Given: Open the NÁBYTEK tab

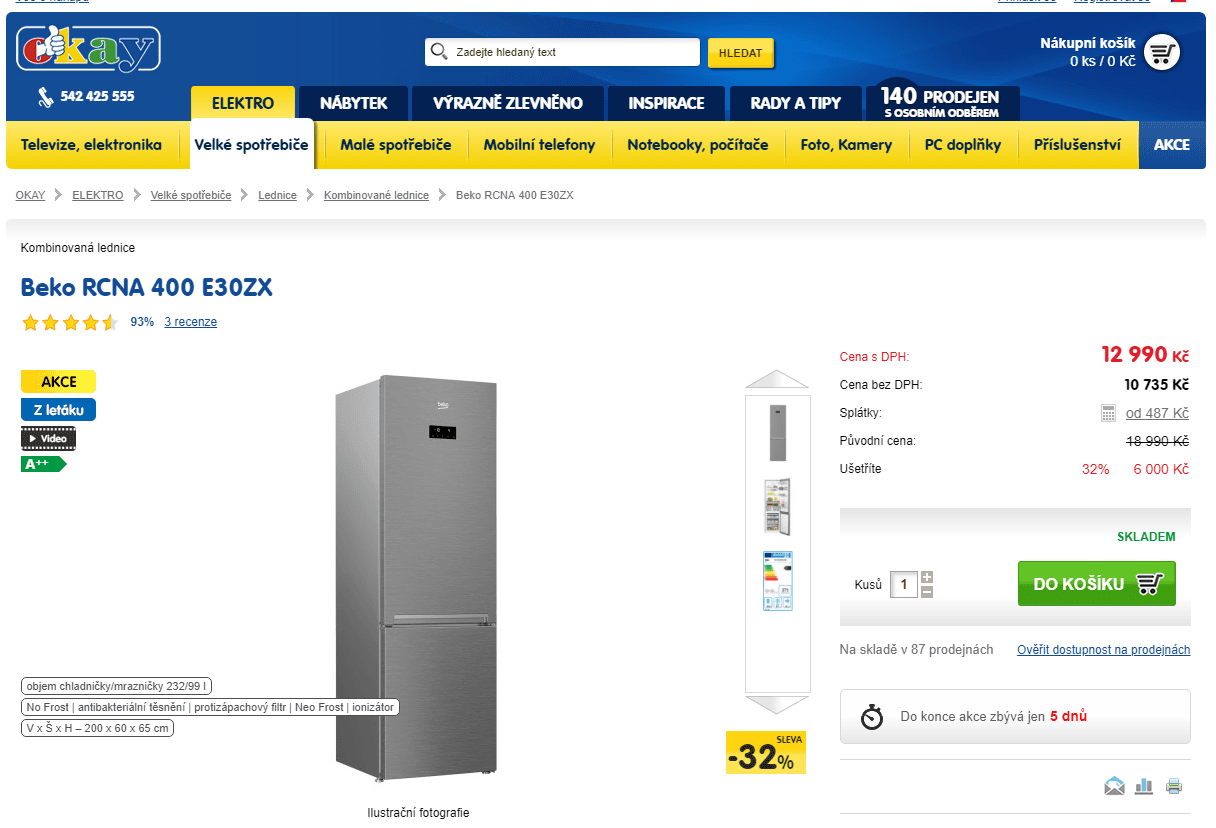Looking at the screenshot, I should (354, 103).
